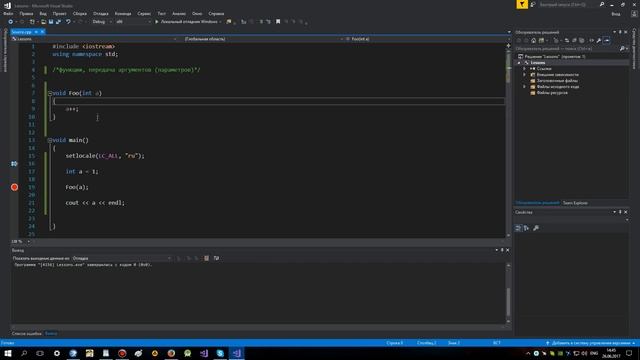Switch to the Team Explorer tab
The image size is (640, 360).
click(575, 203)
